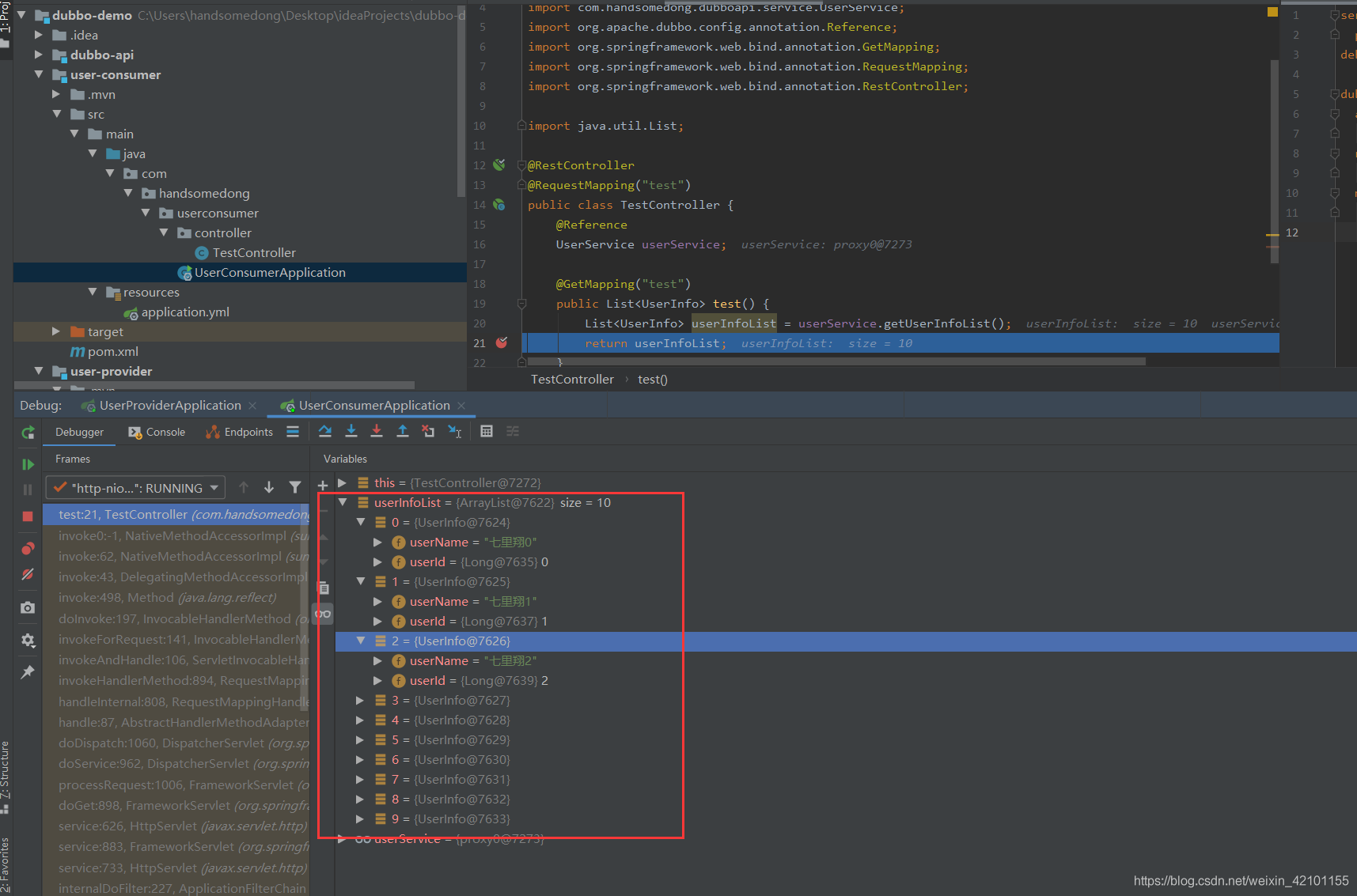Expand dubbo-api module folder
1357x896 pixels.
[x=39, y=55]
